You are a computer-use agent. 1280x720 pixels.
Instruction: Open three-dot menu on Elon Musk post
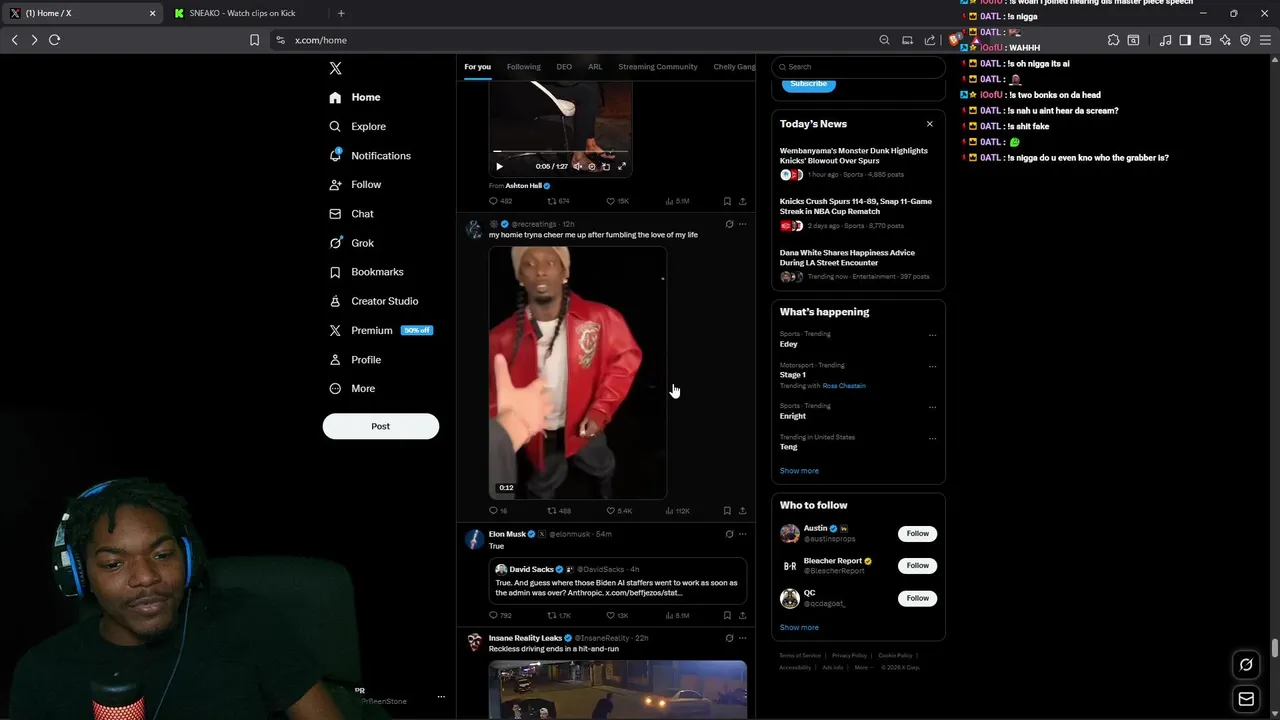742,534
